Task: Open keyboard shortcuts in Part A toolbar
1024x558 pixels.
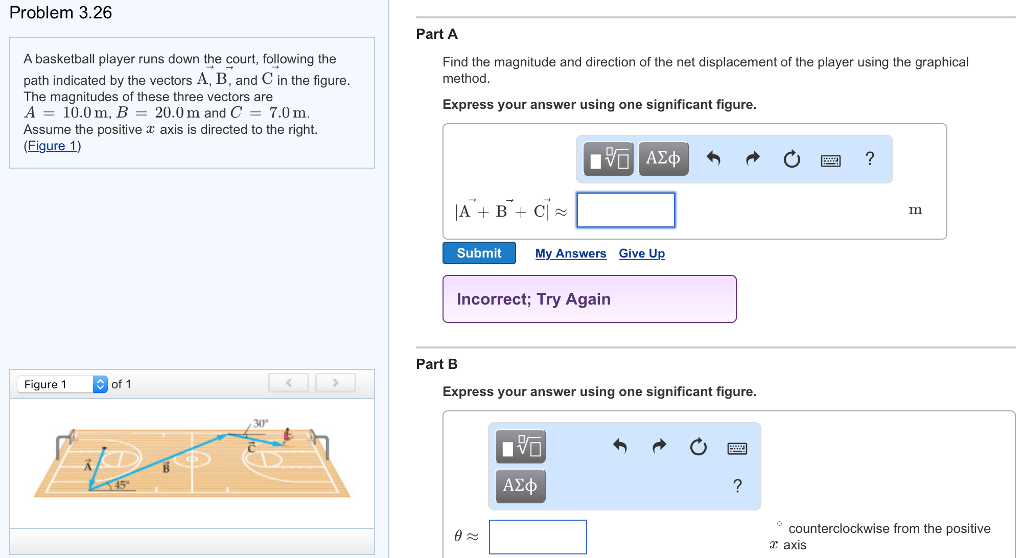Action: tap(830, 159)
